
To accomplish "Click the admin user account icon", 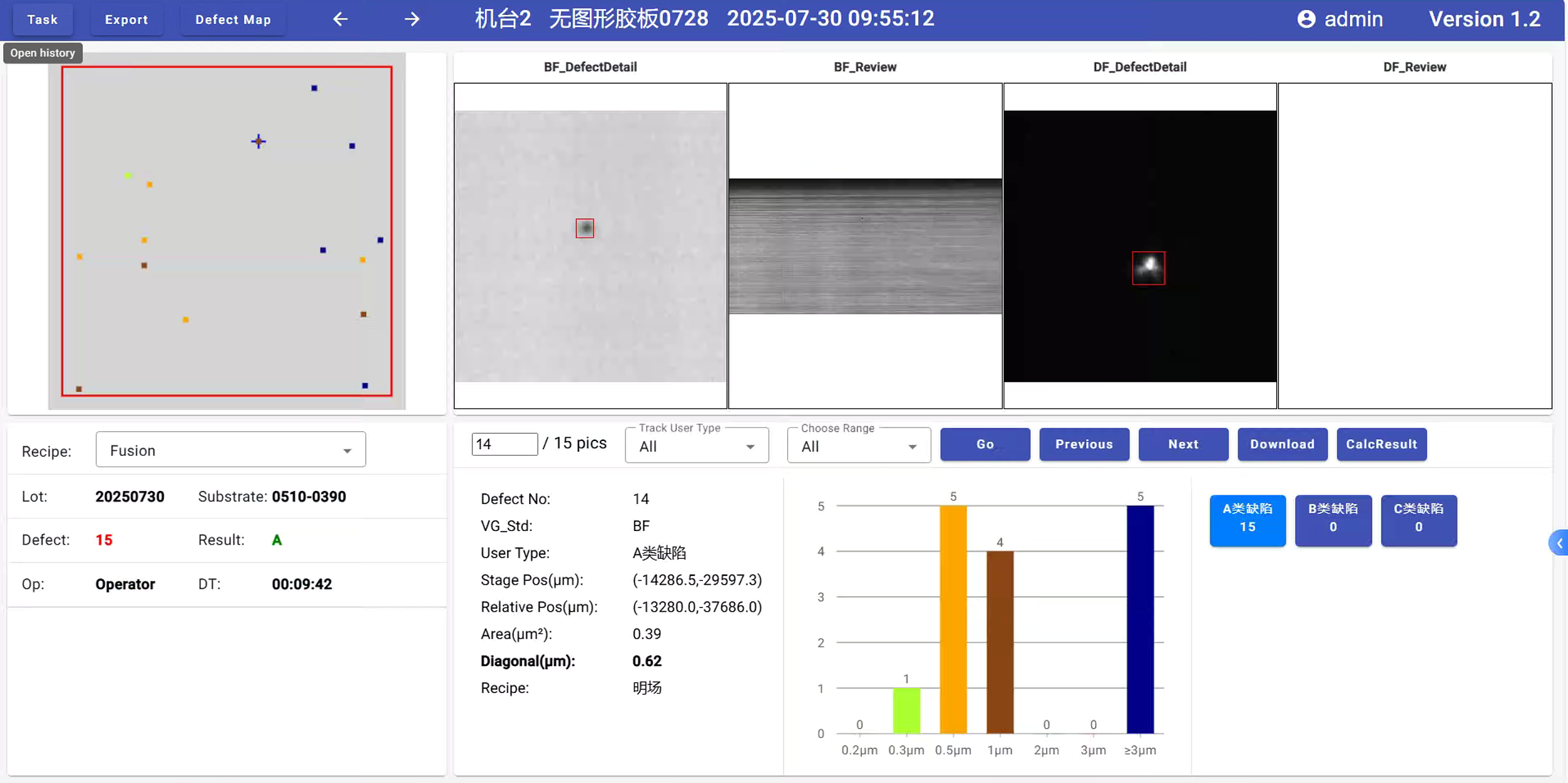I will (1306, 19).
